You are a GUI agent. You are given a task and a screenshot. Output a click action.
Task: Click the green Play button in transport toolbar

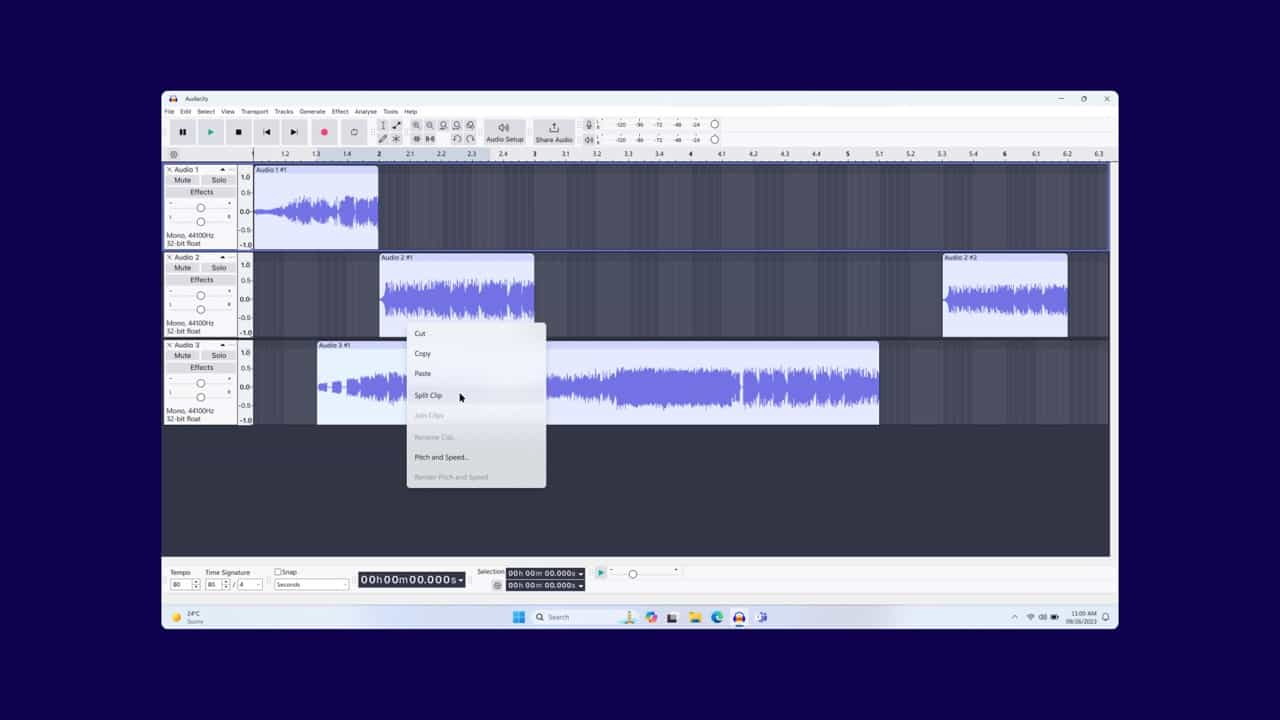click(210, 132)
